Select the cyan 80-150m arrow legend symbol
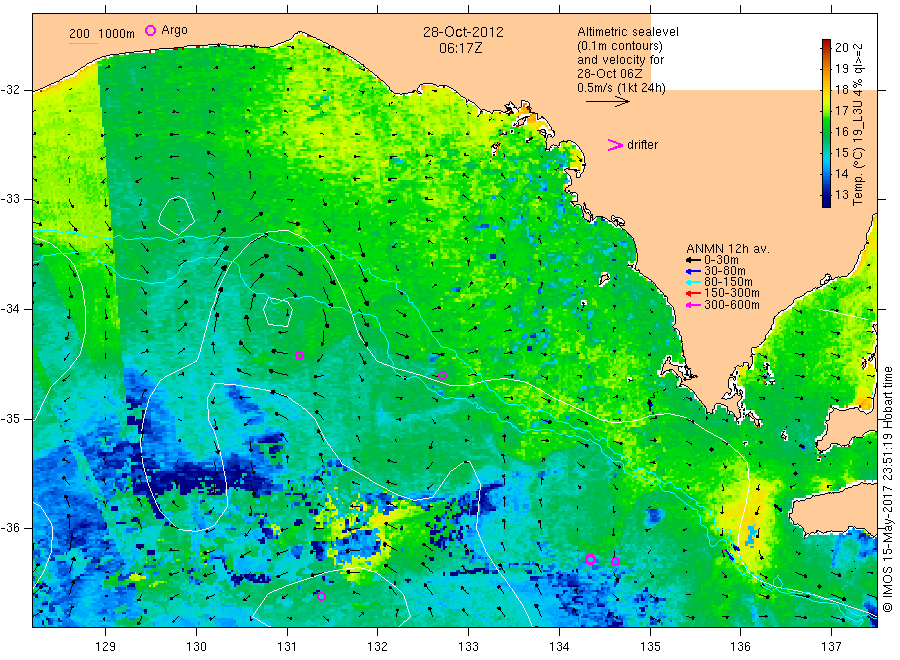Image resolution: width=900 pixels, height=660 pixels. pos(693,282)
